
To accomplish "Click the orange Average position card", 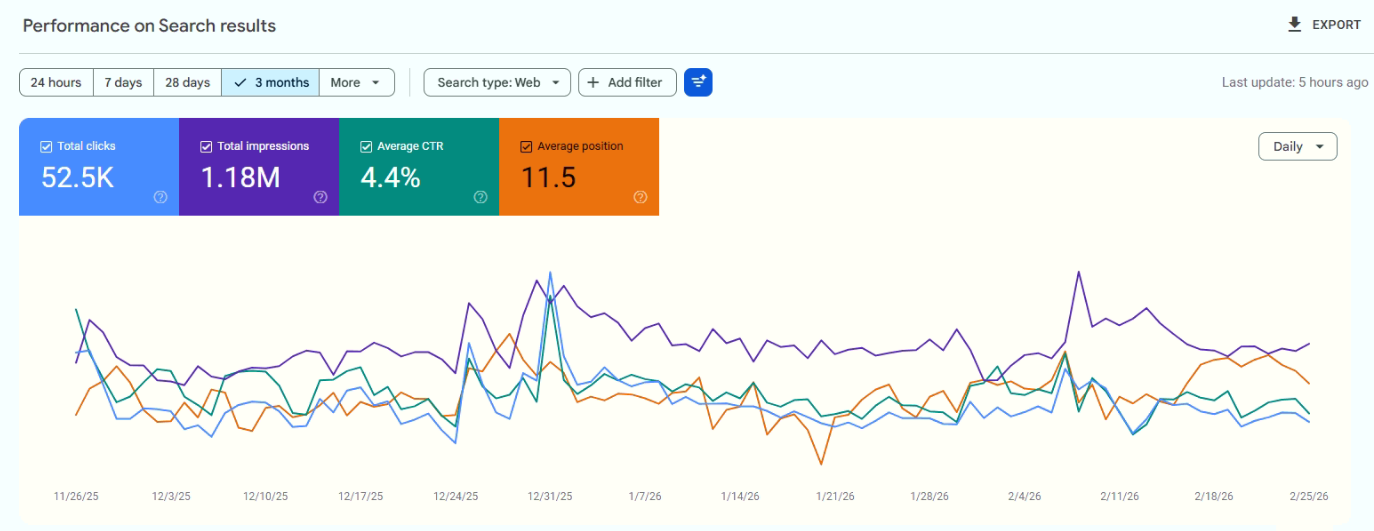I will click(x=579, y=166).
